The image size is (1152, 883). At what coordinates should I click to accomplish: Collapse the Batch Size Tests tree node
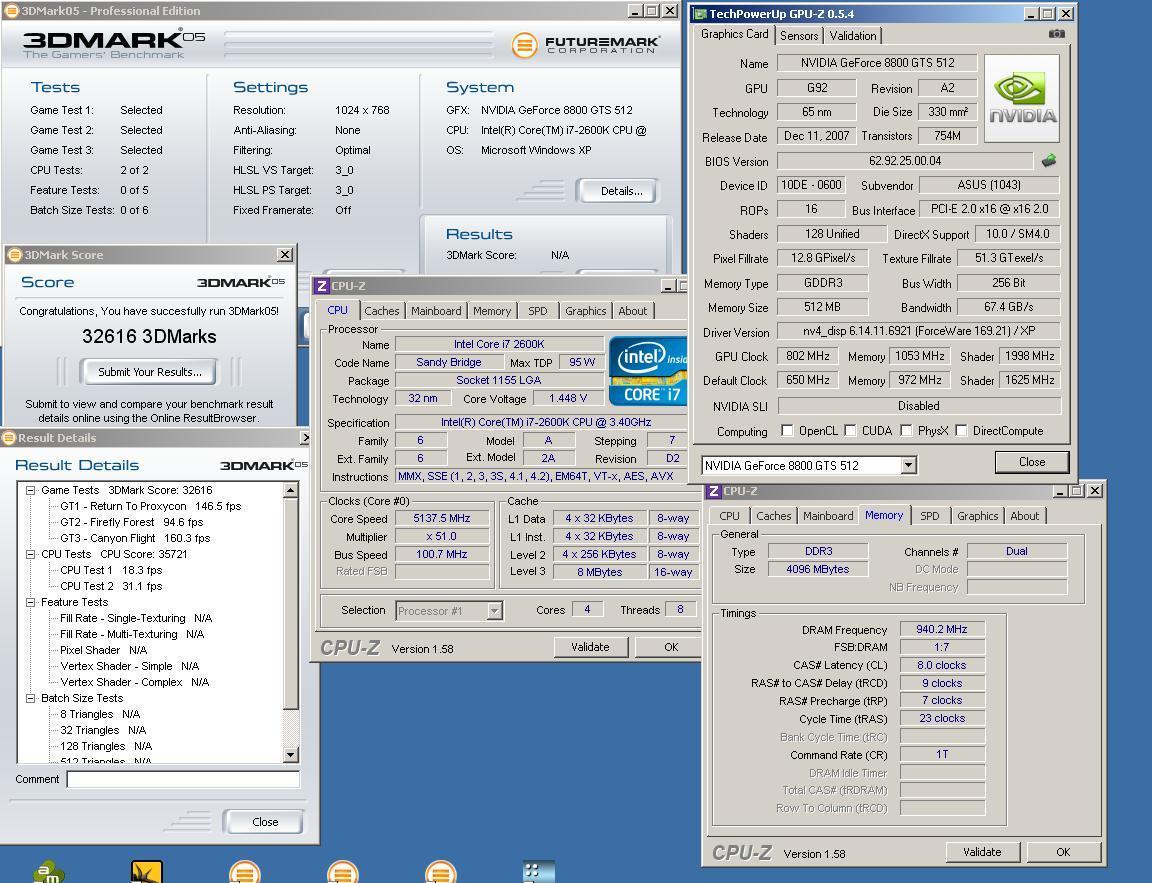click(x=30, y=699)
